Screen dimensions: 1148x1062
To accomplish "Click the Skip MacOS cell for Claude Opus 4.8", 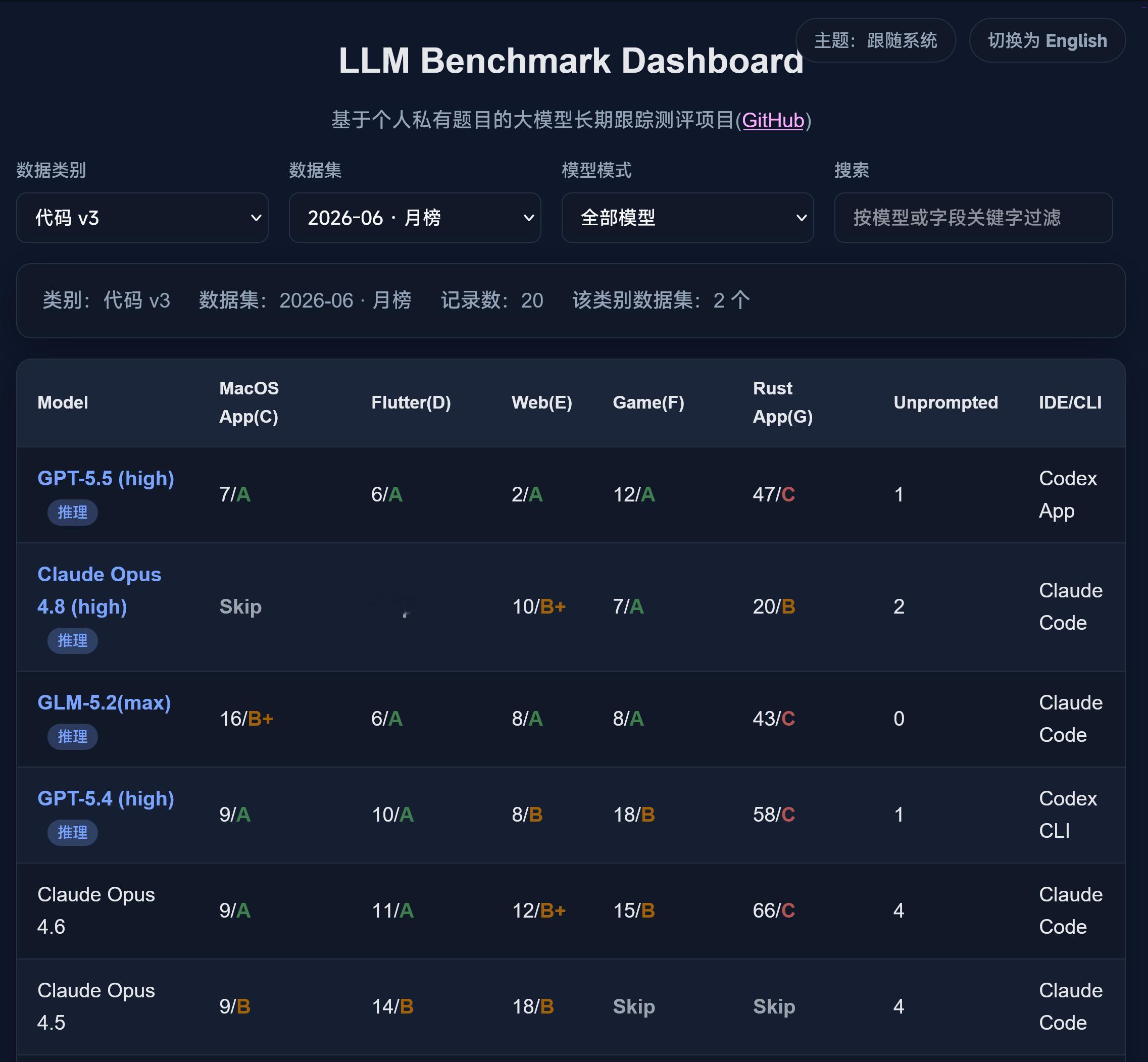I will 240,607.
